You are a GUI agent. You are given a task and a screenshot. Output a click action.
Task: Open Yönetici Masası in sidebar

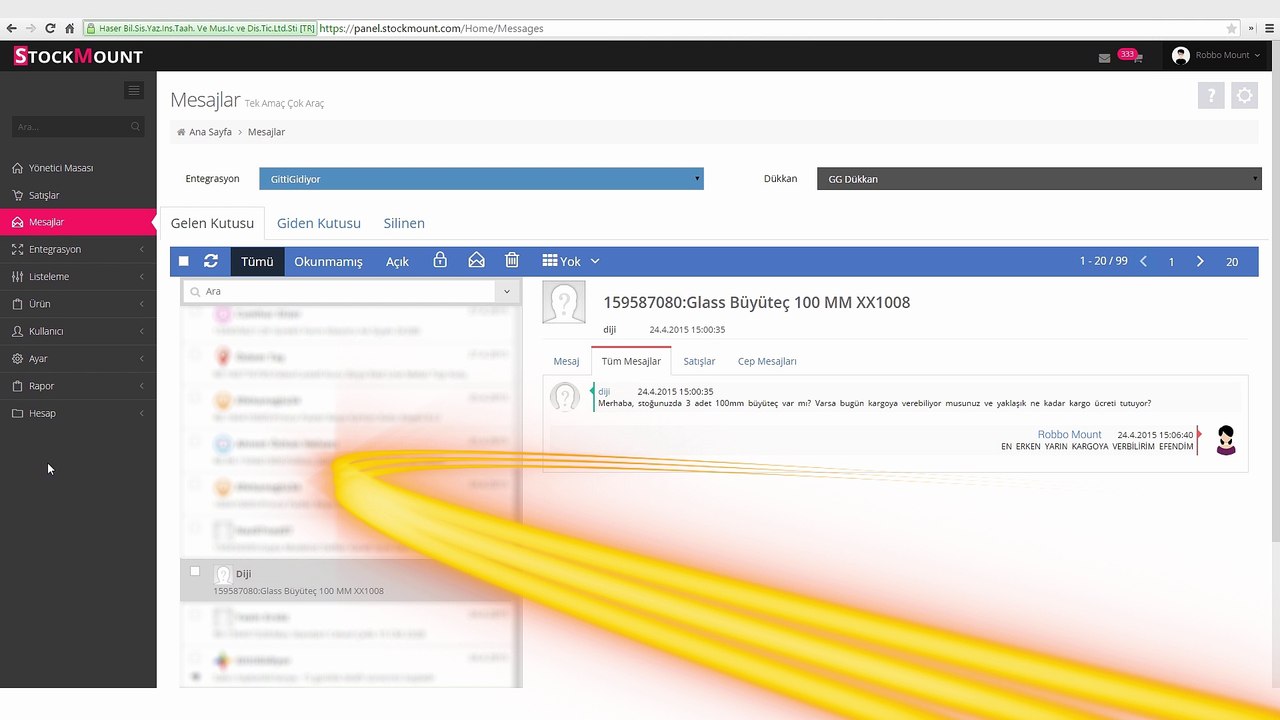[78, 168]
